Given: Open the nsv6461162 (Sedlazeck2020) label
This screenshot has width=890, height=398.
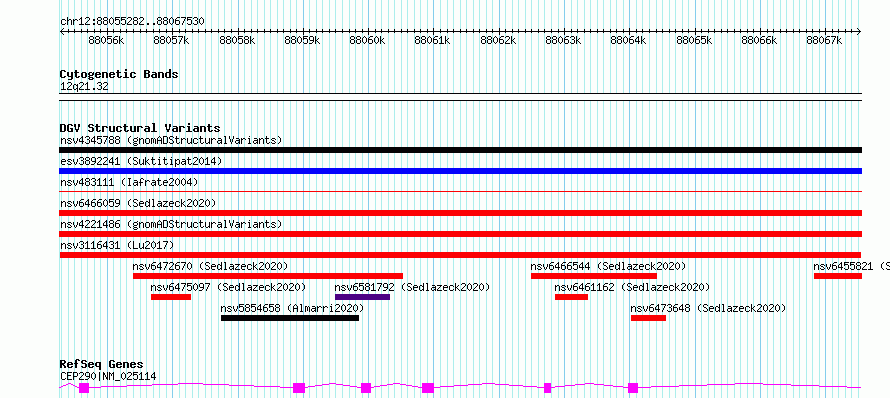Looking at the screenshot, I should (x=632, y=287).
